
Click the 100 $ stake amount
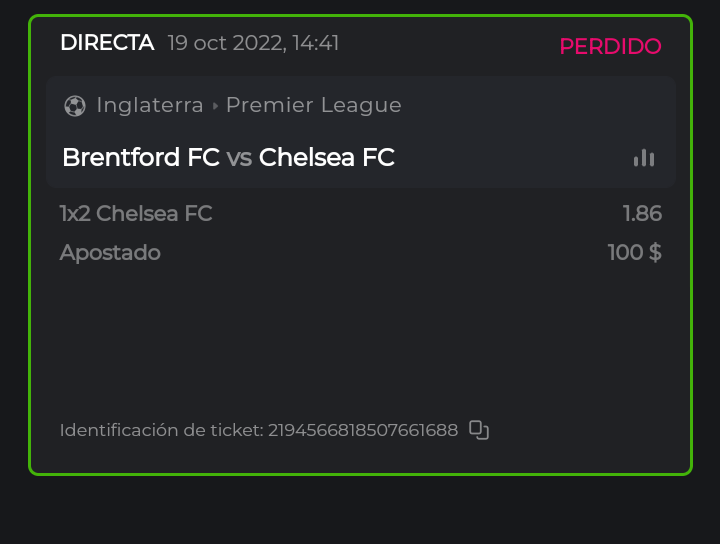(634, 252)
